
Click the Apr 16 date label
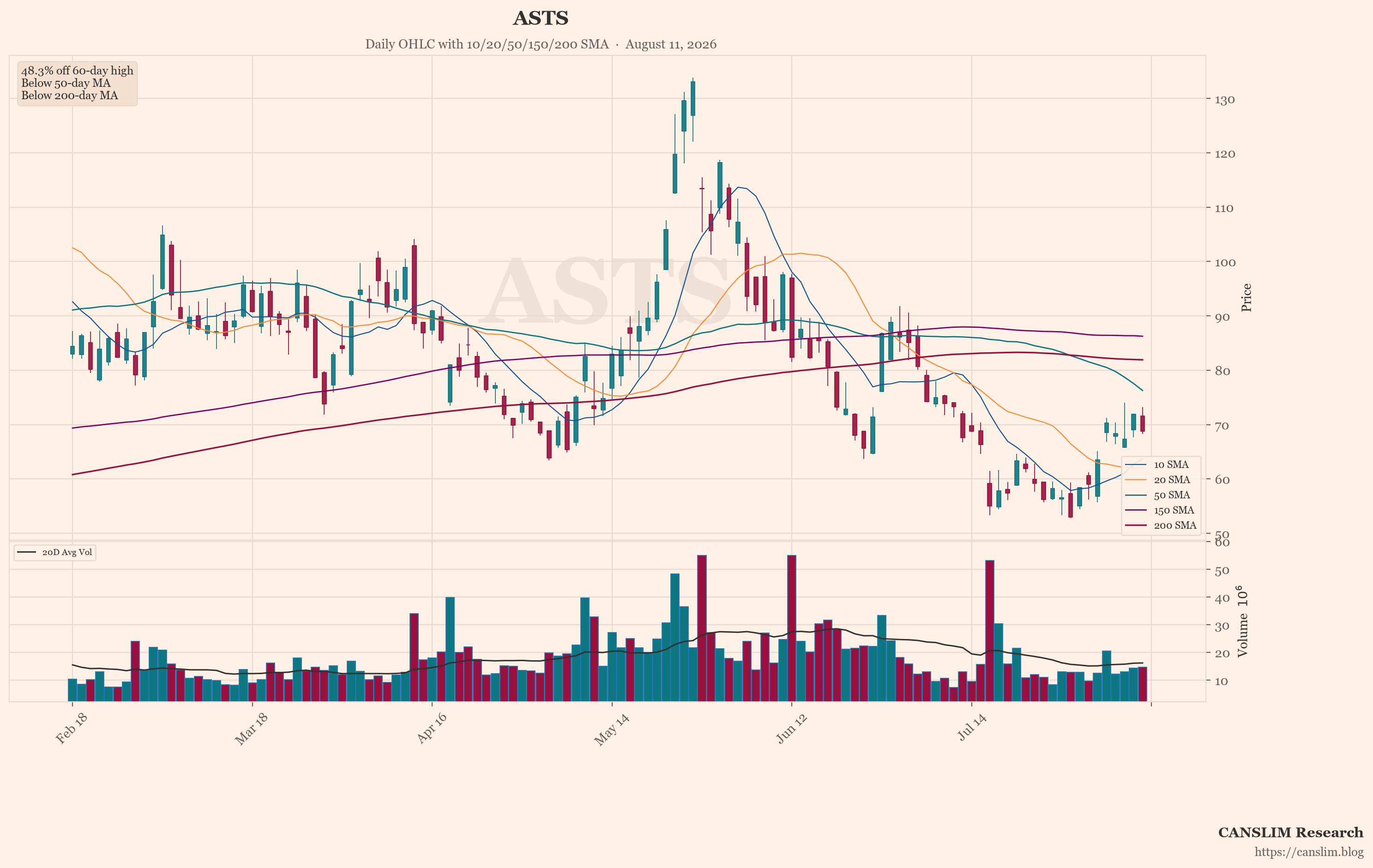point(432,728)
